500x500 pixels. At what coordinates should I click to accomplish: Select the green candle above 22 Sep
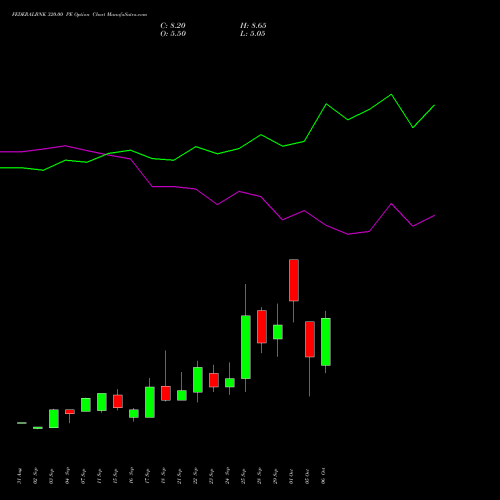point(198,380)
